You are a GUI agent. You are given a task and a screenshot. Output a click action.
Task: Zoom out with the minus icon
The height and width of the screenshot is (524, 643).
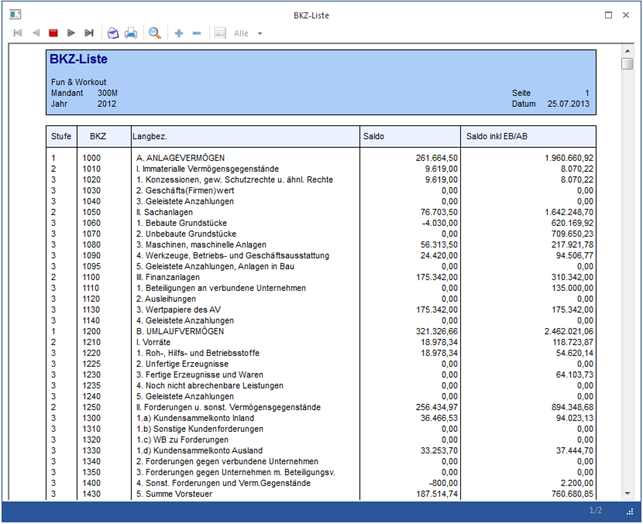(x=197, y=33)
